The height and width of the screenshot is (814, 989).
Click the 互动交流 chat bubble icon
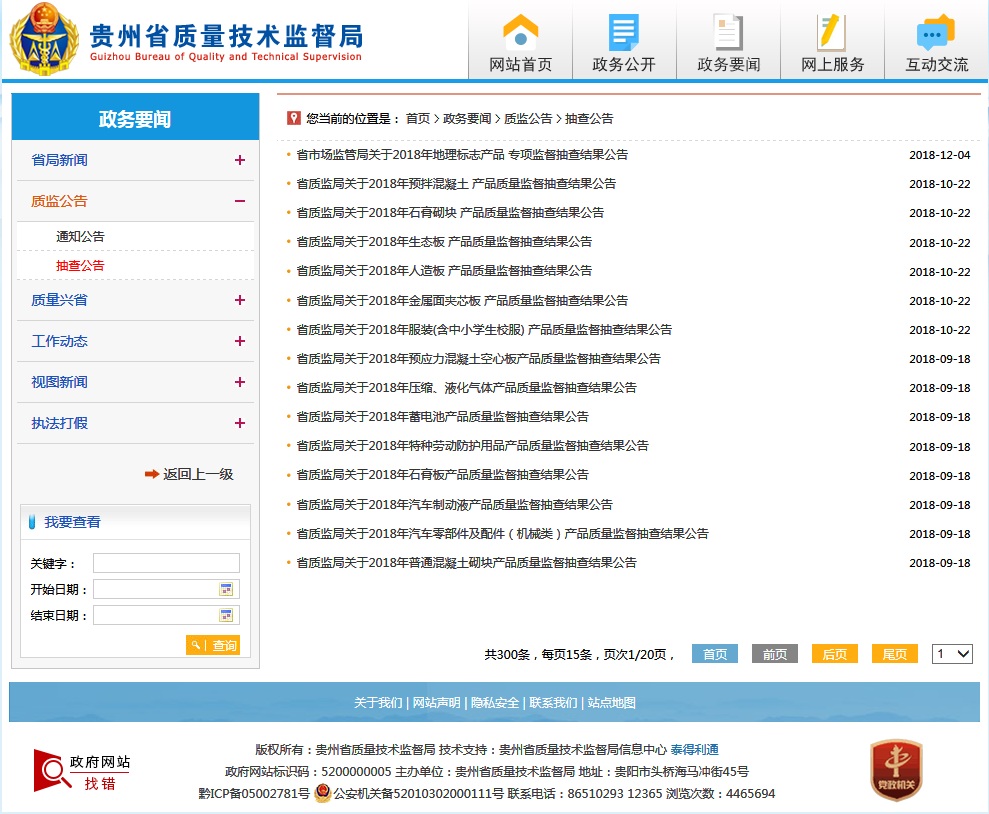[936, 32]
